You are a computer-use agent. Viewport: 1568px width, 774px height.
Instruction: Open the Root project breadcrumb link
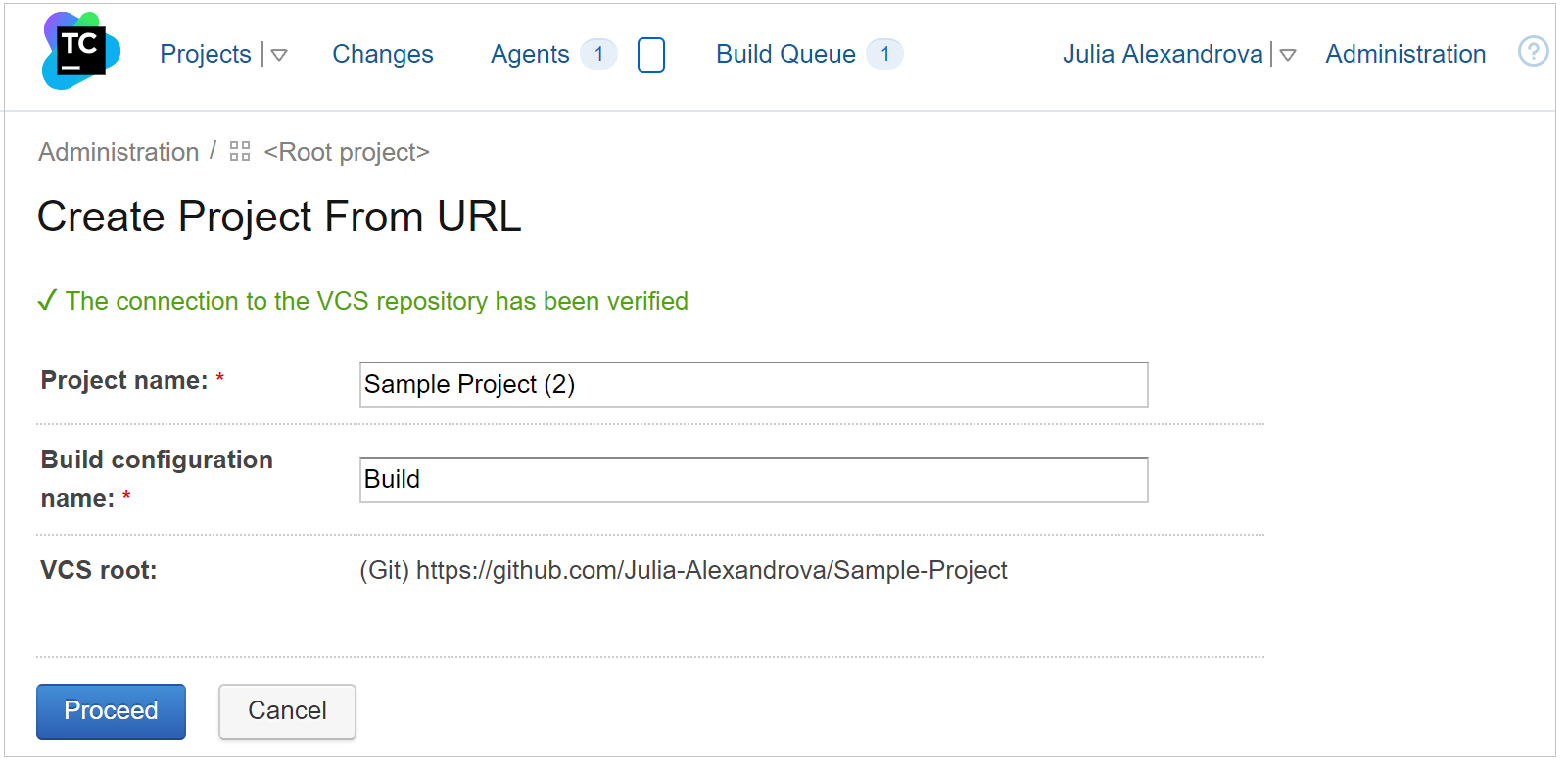coord(346,152)
